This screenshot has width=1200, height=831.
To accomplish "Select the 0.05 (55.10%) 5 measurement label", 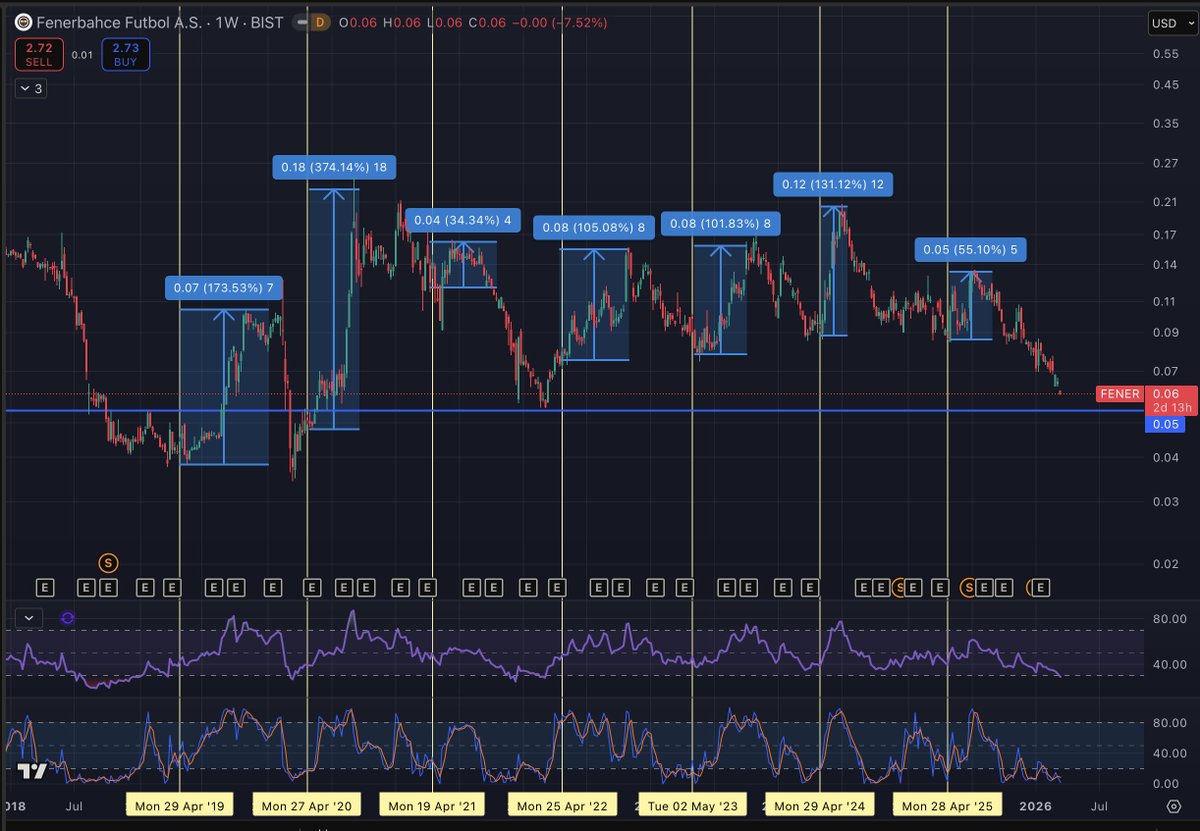I will tap(972, 250).
